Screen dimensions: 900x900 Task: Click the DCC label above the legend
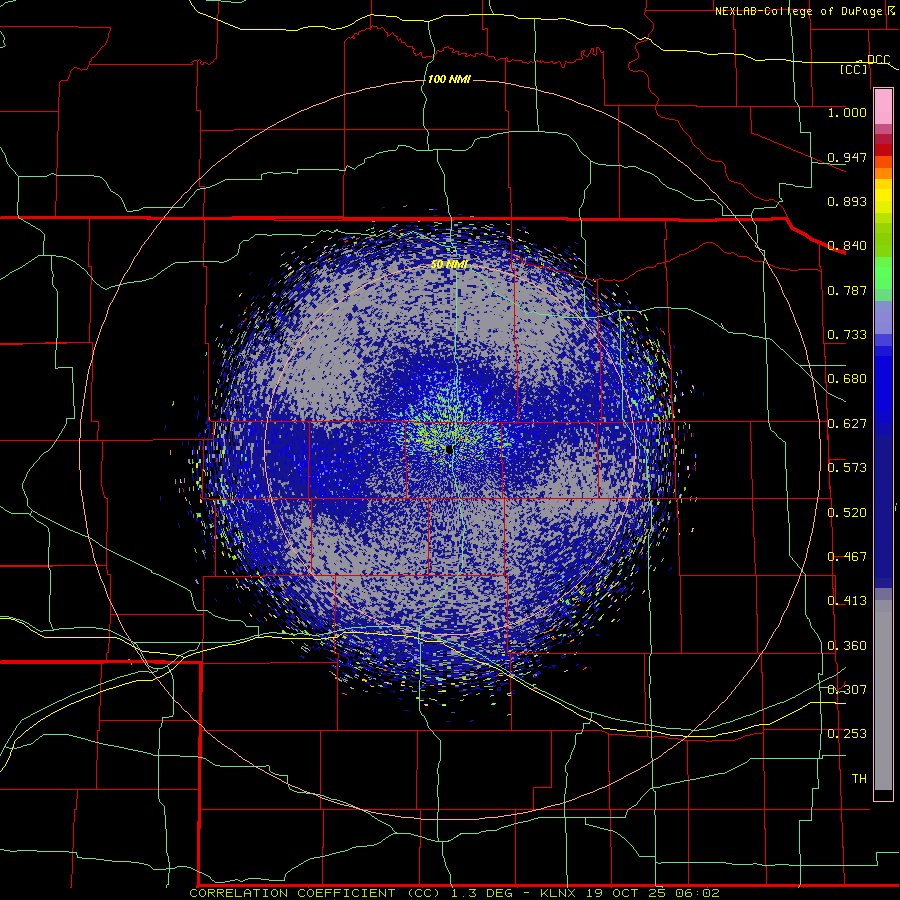click(878, 60)
